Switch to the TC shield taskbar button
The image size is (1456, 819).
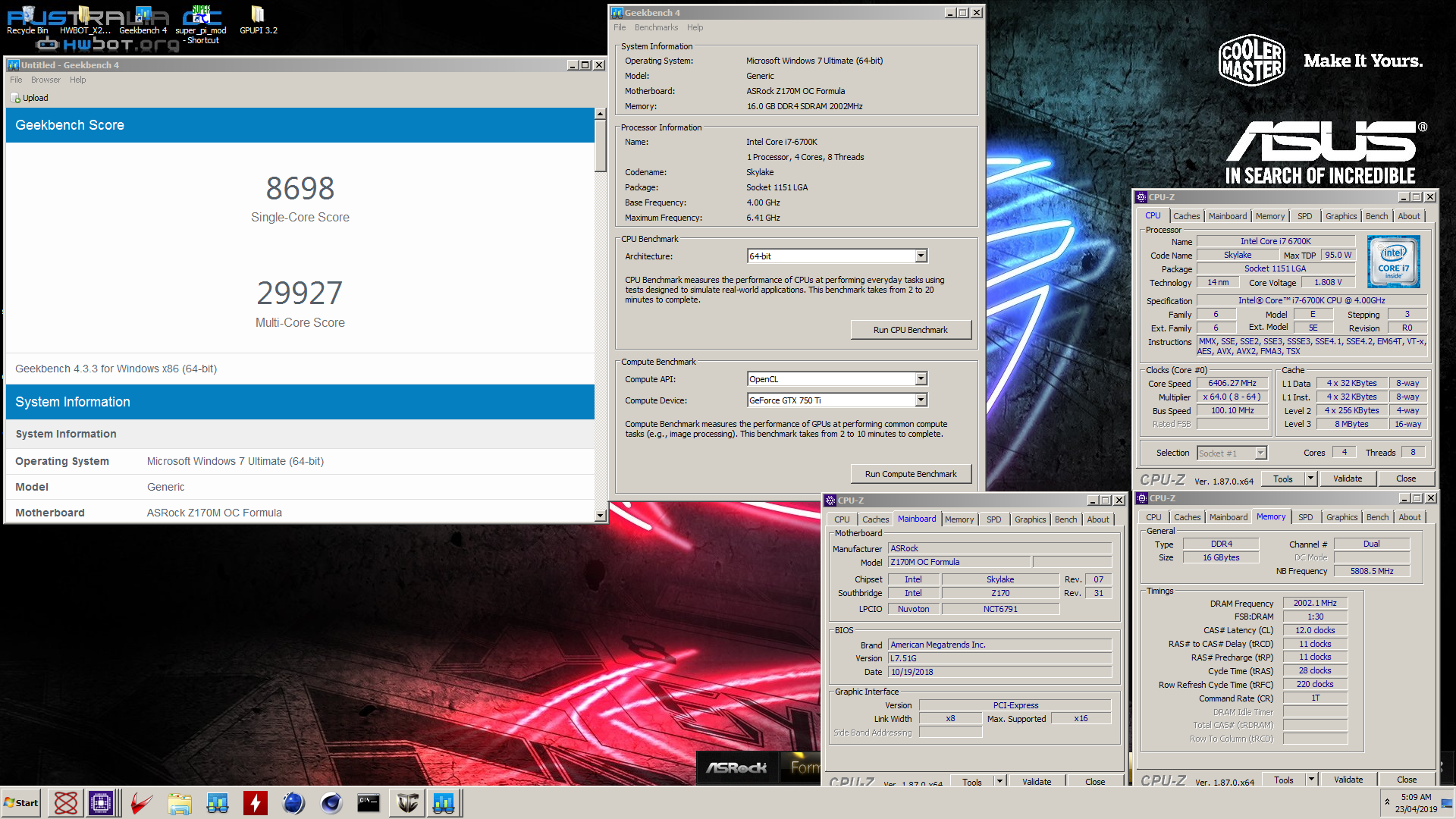coord(407,803)
